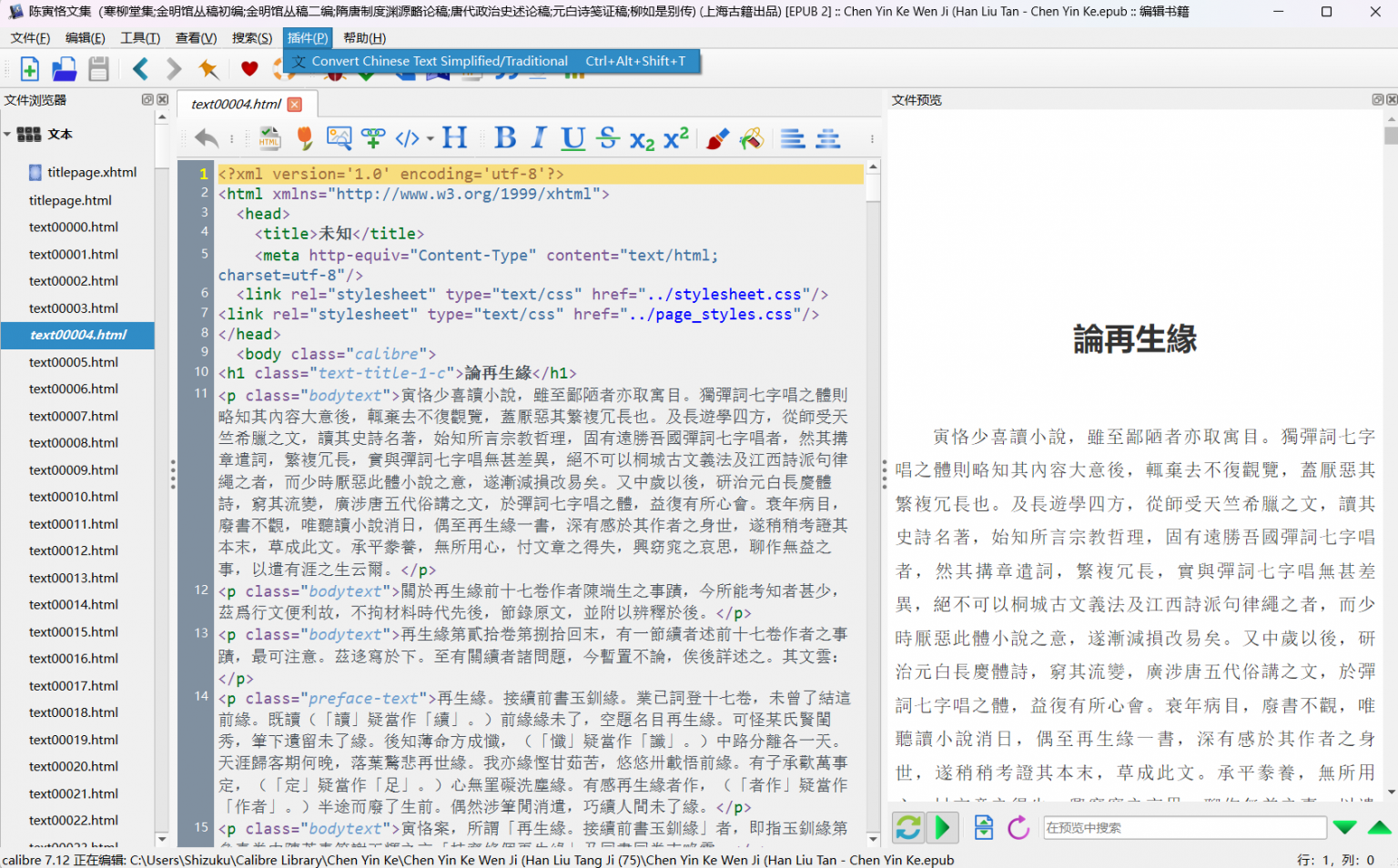Screen dimensions: 1398x868
Task: Click the insert tag </> icon
Action: pos(406,137)
